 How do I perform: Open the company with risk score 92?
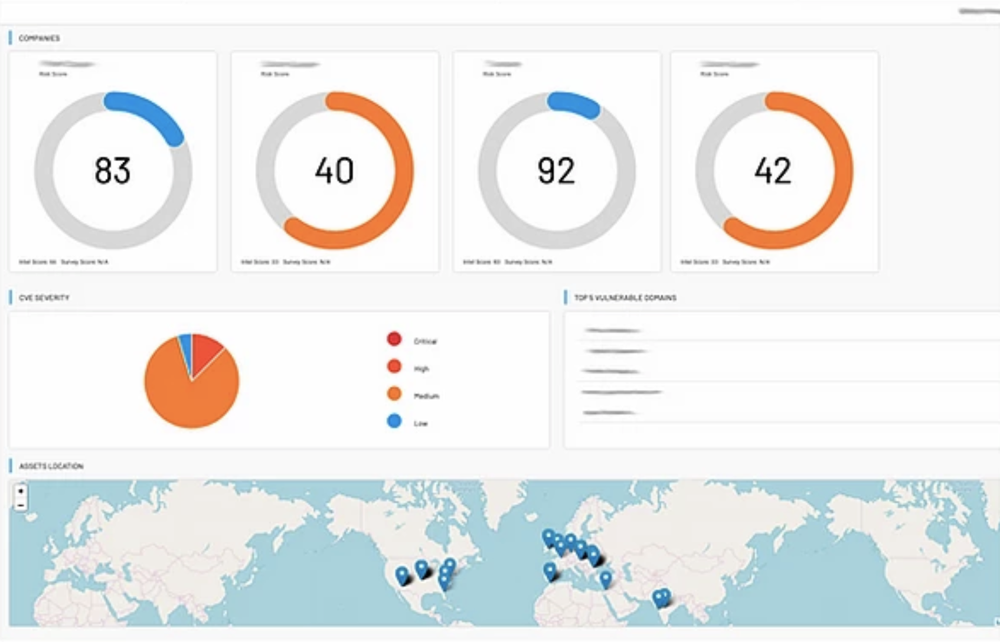tap(557, 162)
